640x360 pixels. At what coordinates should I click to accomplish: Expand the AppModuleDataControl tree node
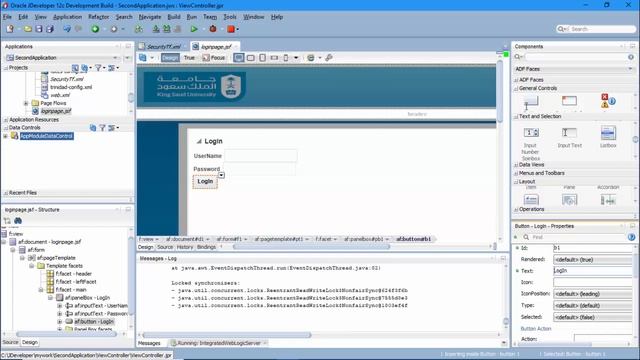tap(6, 136)
